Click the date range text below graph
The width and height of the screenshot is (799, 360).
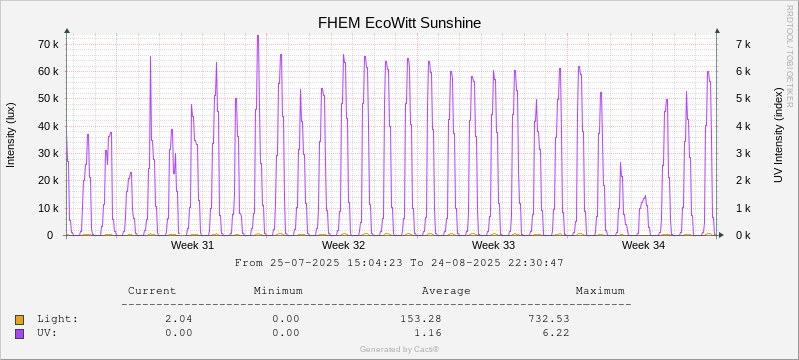tap(399, 263)
